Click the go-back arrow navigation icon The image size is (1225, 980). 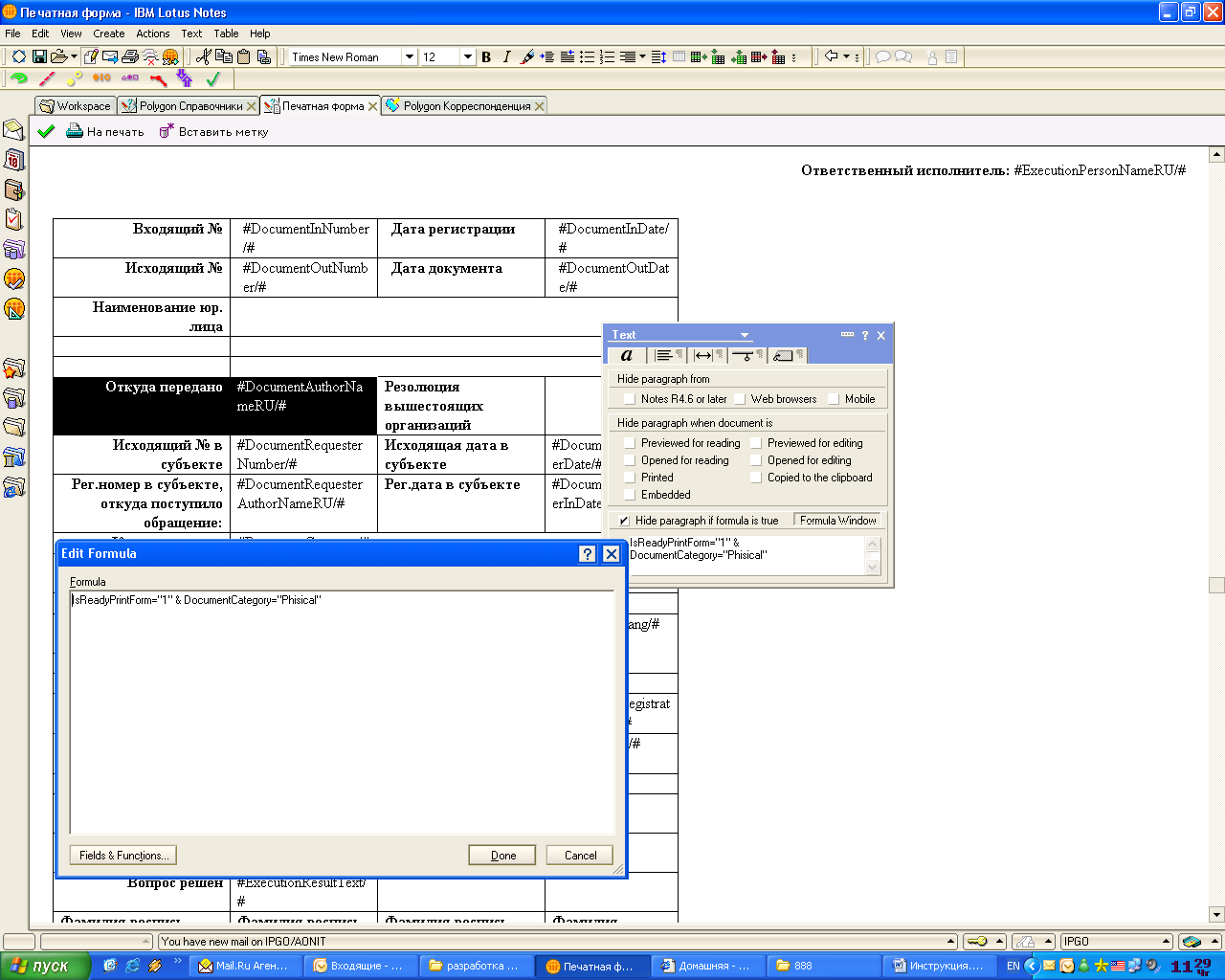[831, 56]
